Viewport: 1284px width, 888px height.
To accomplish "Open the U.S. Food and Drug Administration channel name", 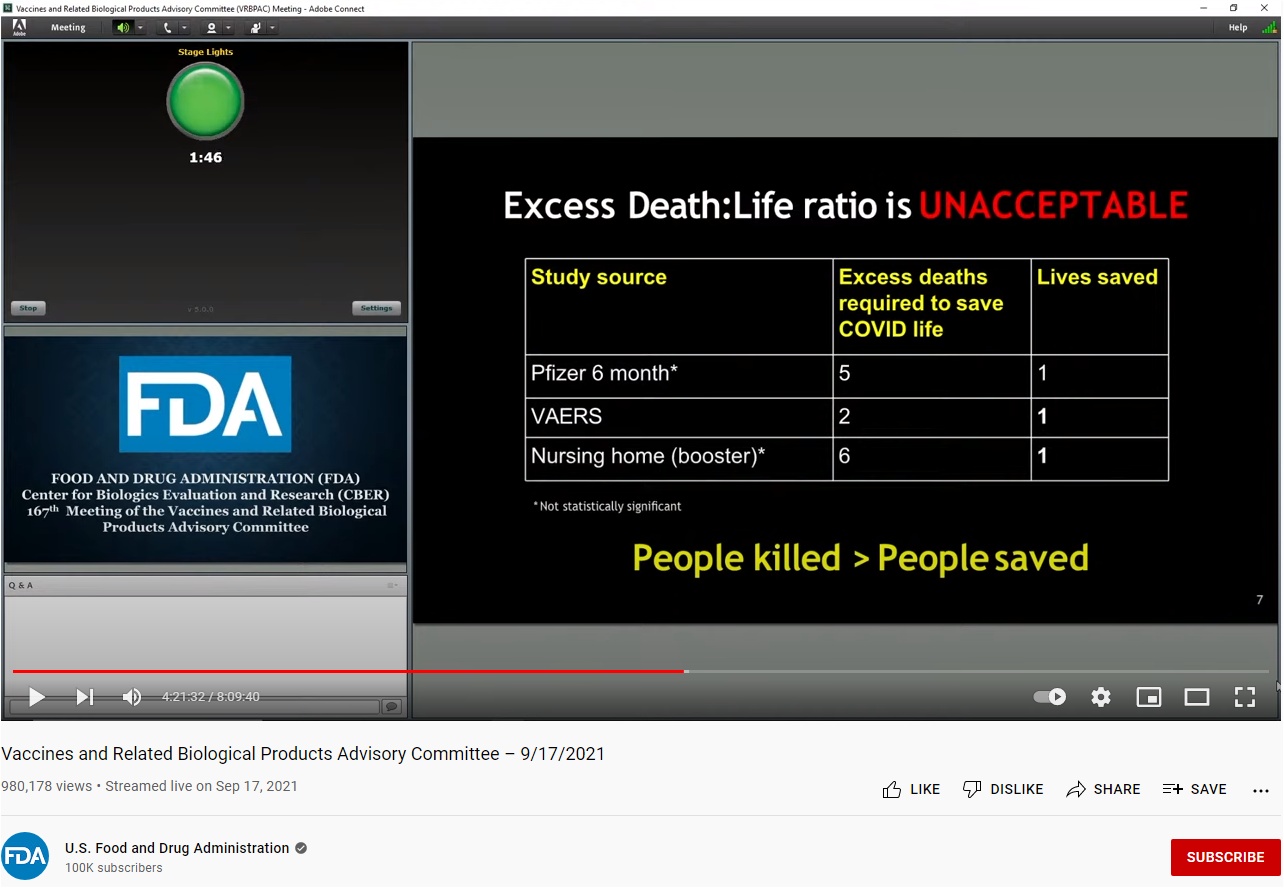I will 177,848.
